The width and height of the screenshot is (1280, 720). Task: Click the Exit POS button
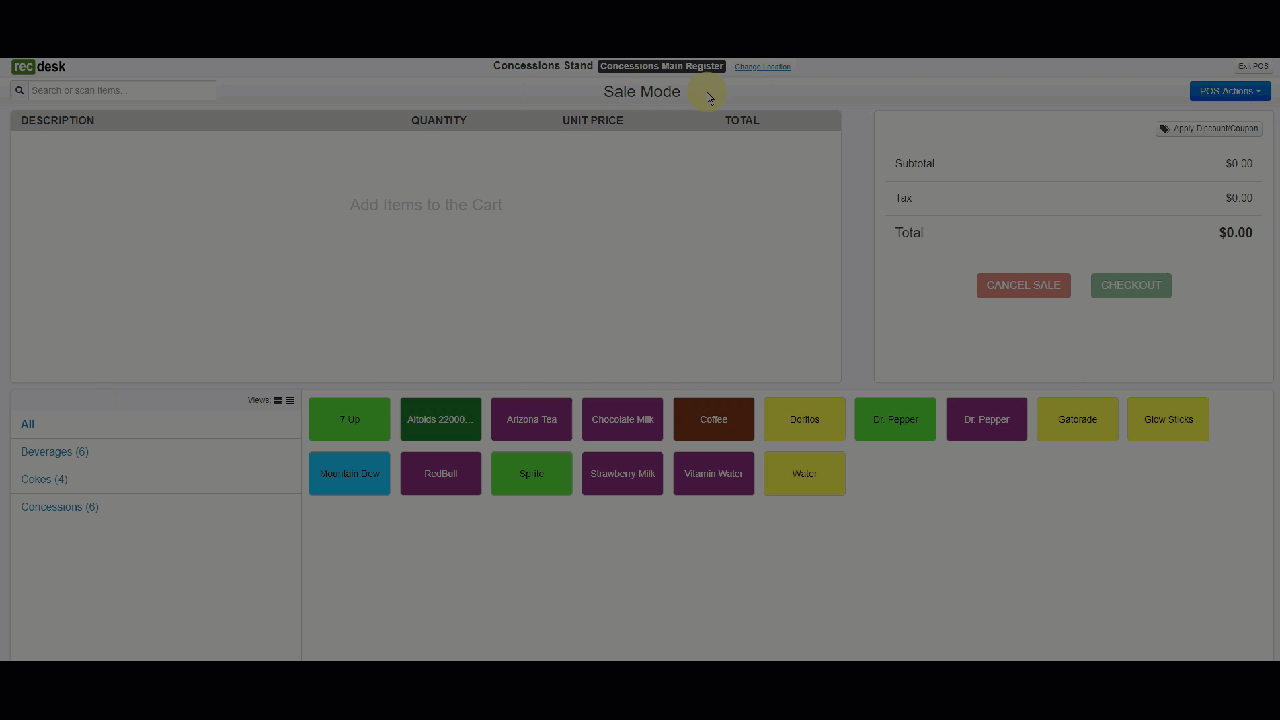coord(1252,67)
